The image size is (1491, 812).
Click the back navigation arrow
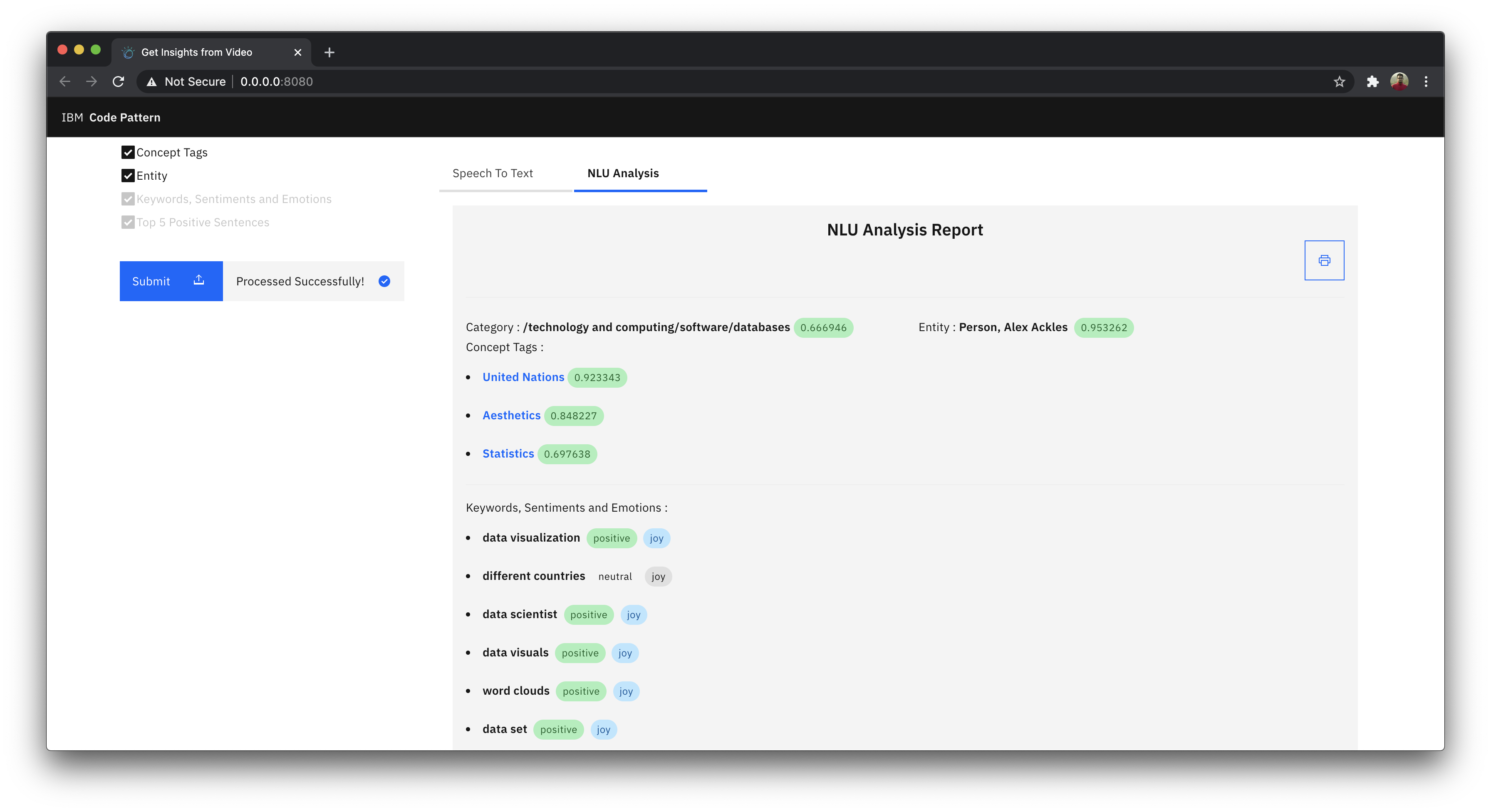(65, 82)
